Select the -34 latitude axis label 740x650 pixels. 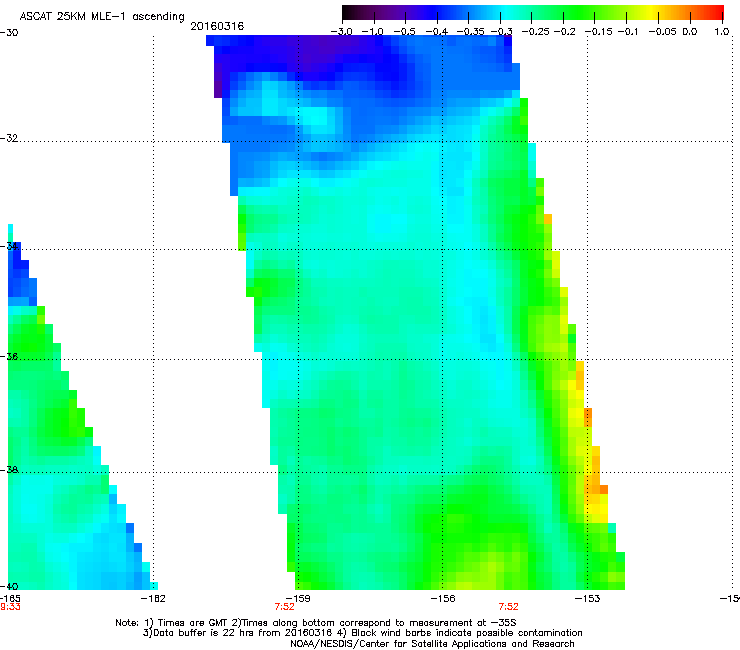pyautogui.click(x=9, y=246)
